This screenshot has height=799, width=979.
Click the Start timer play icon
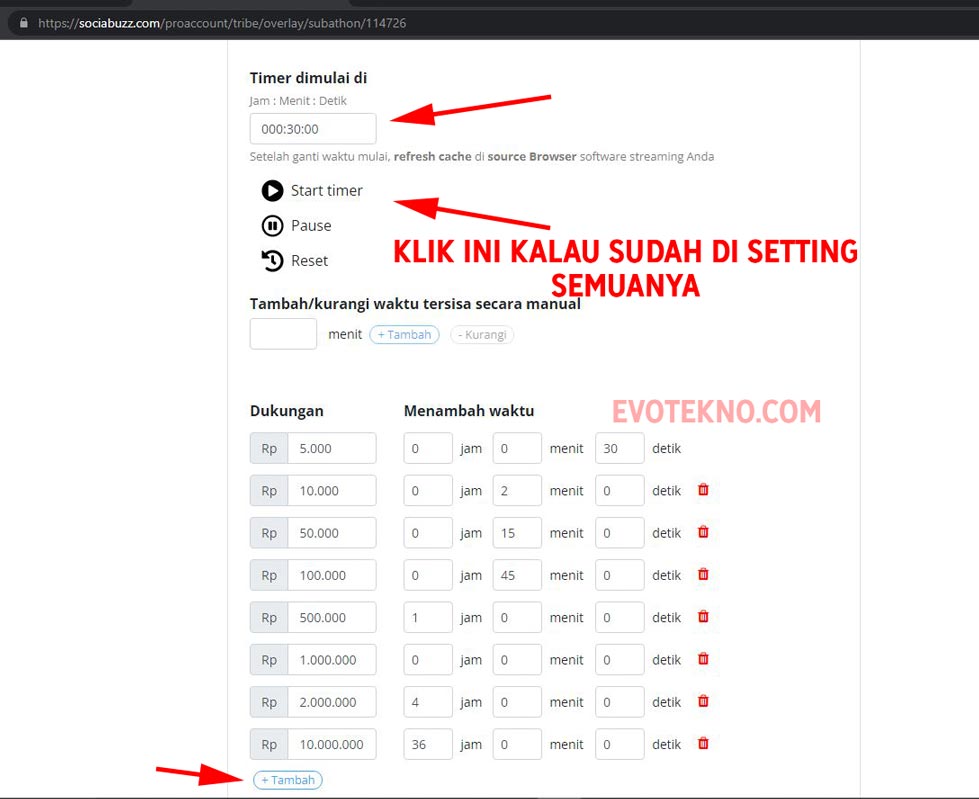pyautogui.click(x=272, y=191)
